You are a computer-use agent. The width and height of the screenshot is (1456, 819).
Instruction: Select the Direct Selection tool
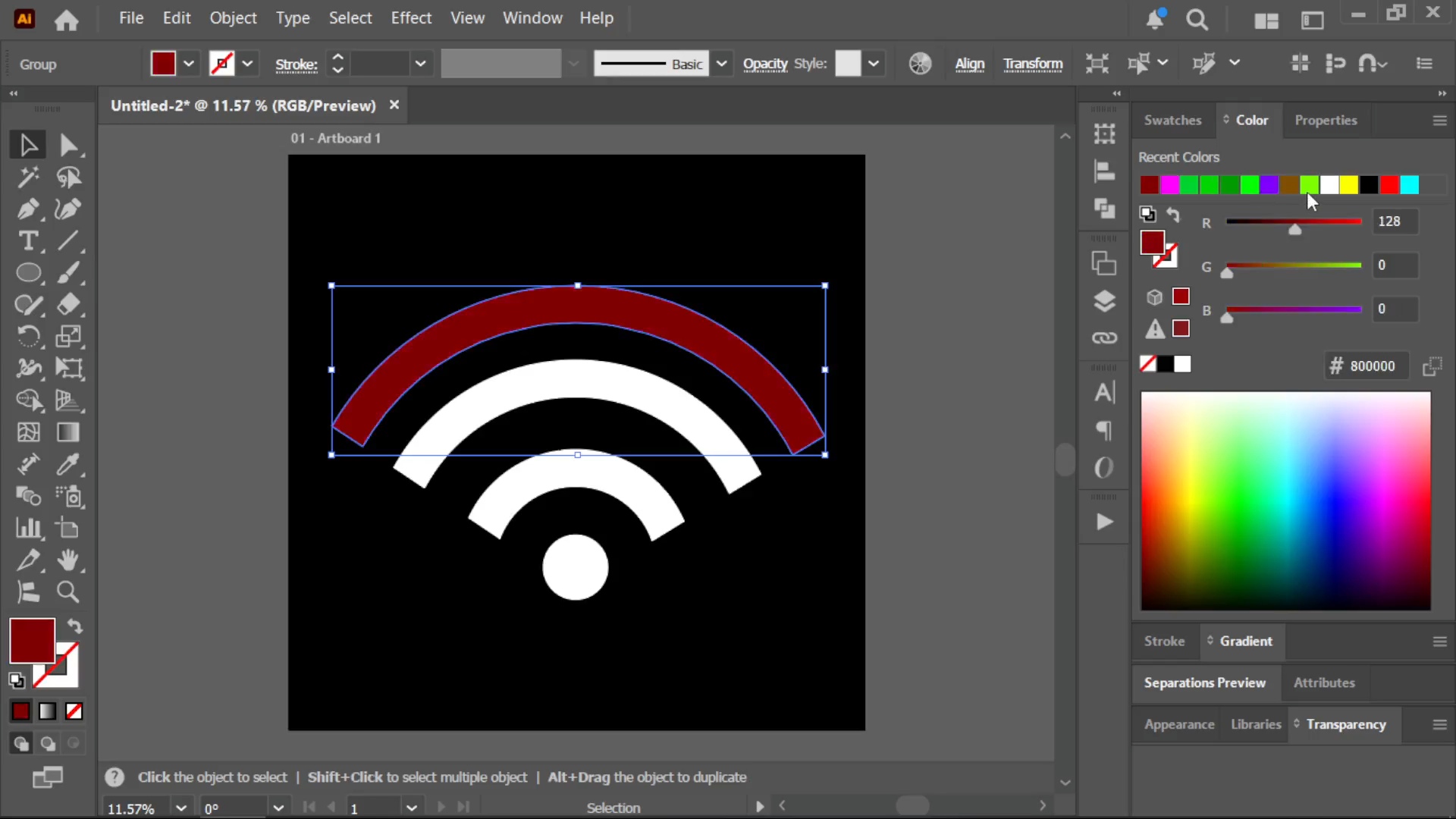coord(68,145)
